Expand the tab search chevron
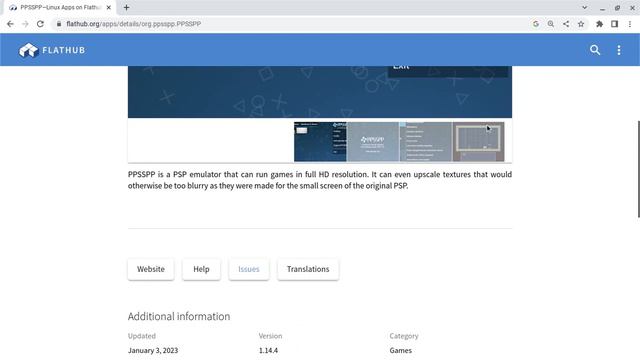 tap(584, 7)
